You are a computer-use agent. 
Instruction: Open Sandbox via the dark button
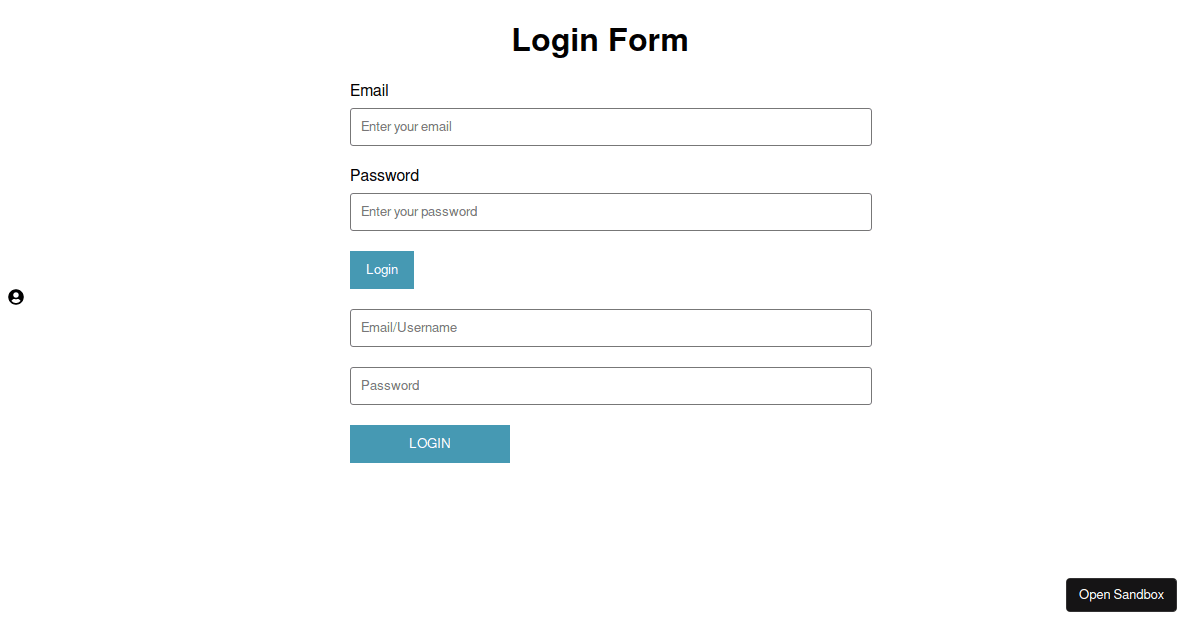coord(1121,595)
